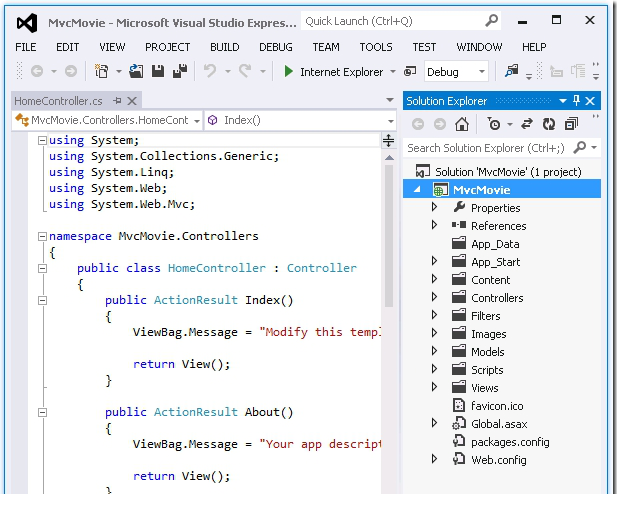Image resolution: width=617 pixels, height=513 pixels.
Task: Select the App_Data folder
Action: pos(495,244)
